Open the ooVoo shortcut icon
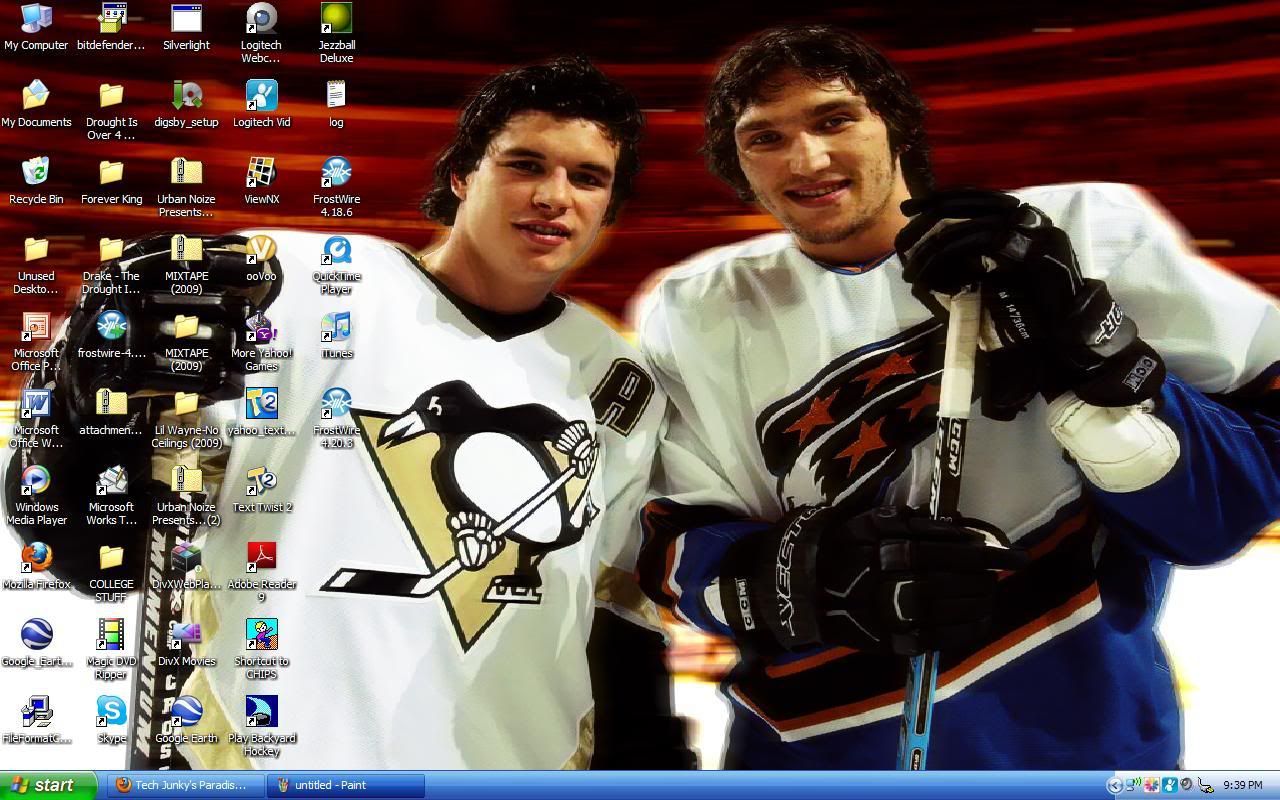The height and width of the screenshot is (800, 1280). pyautogui.click(x=261, y=259)
